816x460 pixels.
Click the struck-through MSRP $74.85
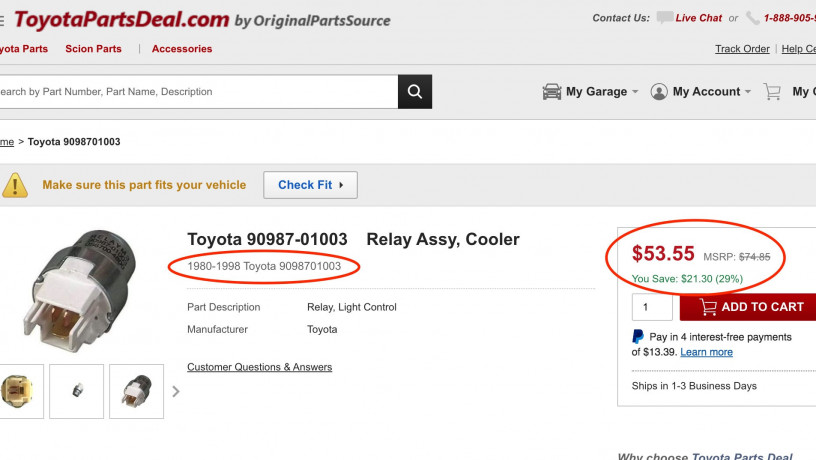point(755,257)
